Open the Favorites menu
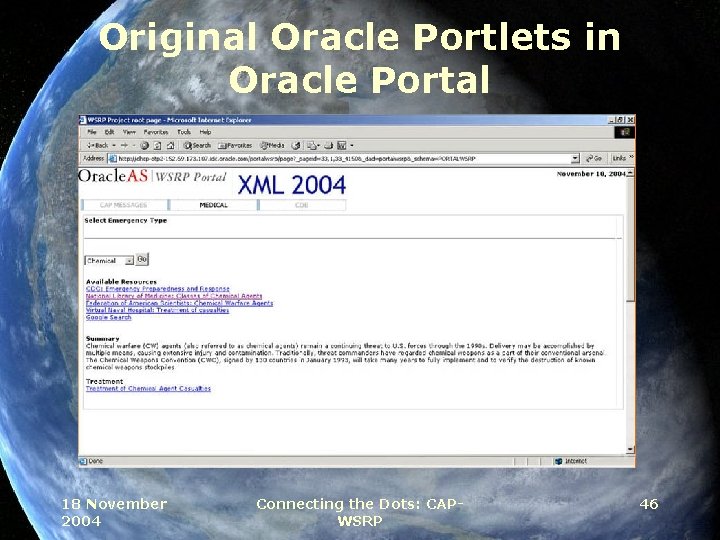This screenshot has height=540, width=720. pyautogui.click(x=156, y=132)
